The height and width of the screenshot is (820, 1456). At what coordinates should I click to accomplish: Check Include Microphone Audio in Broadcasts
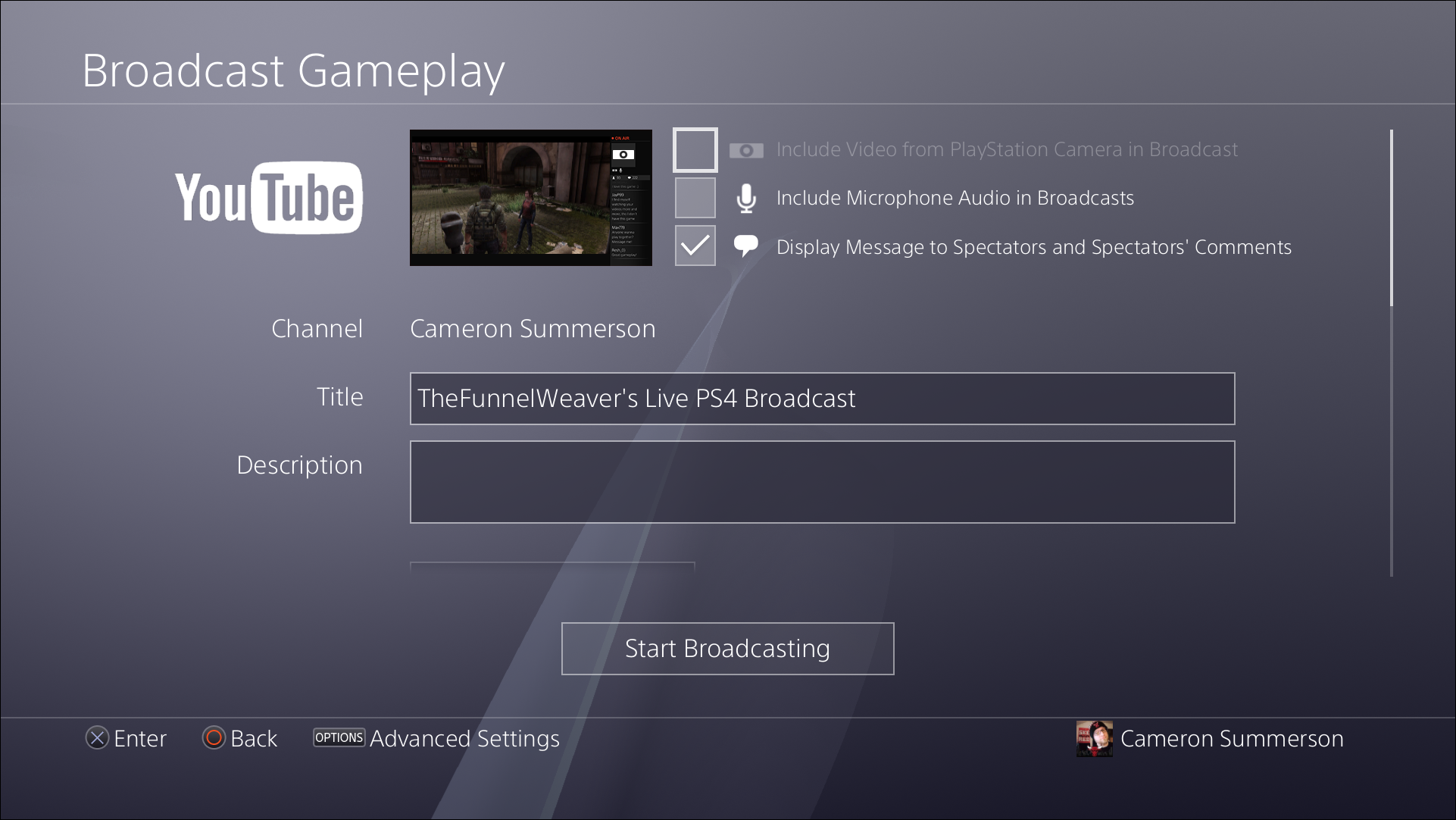click(695, 198)
